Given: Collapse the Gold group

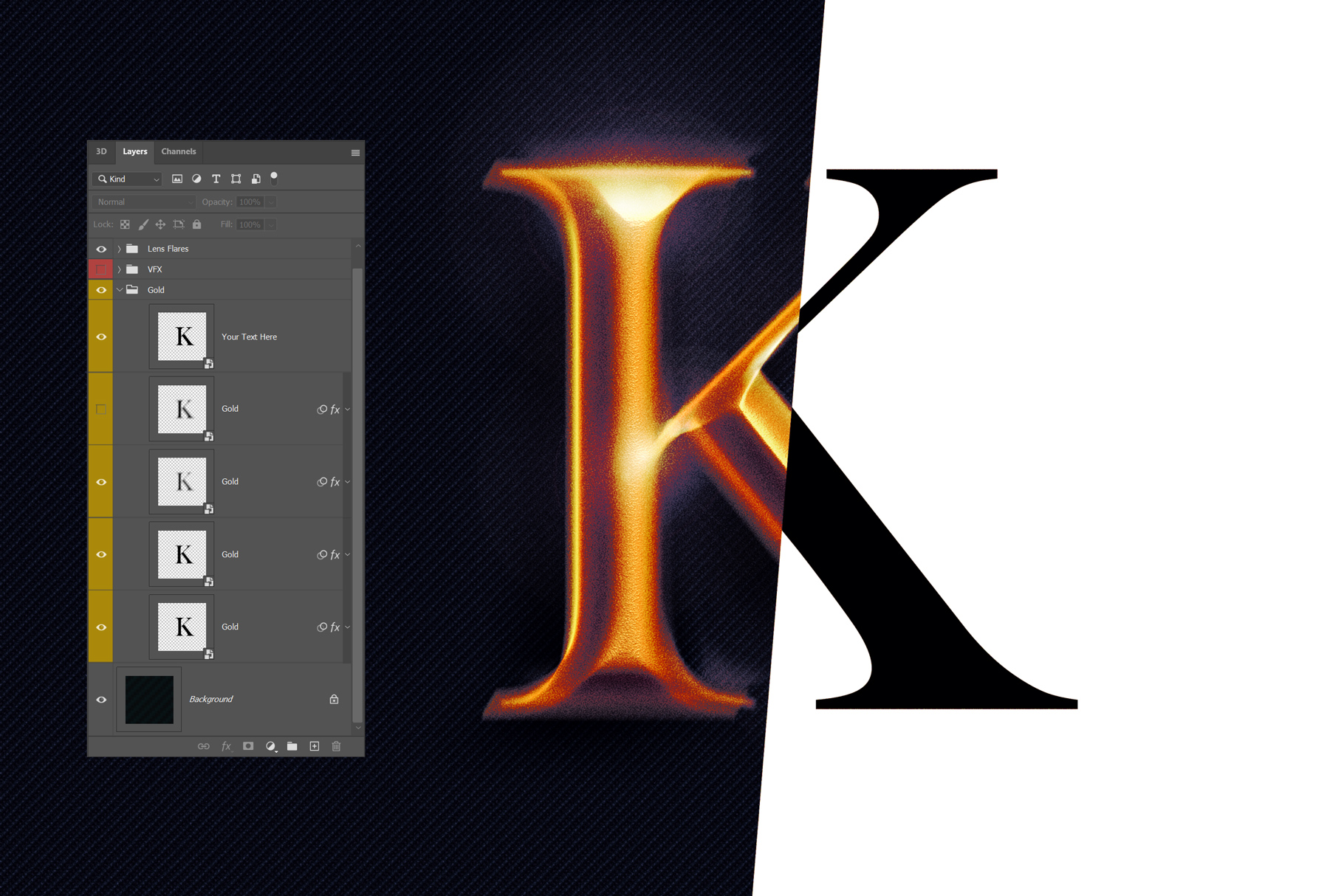Looking at the screenshot, I should click(120, 290).
